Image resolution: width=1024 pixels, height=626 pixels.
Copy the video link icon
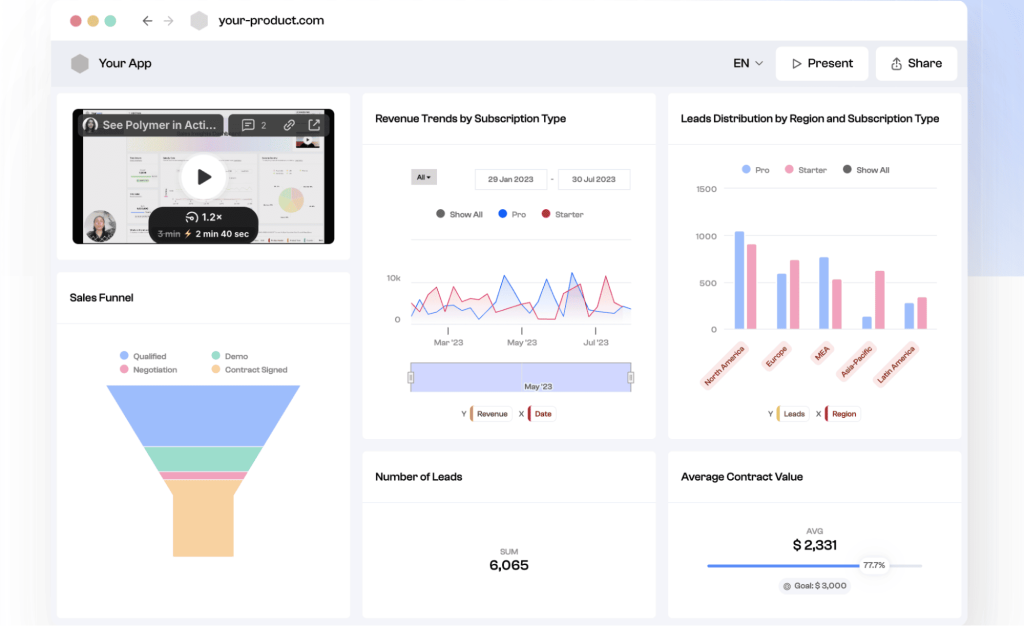point(289,125)
